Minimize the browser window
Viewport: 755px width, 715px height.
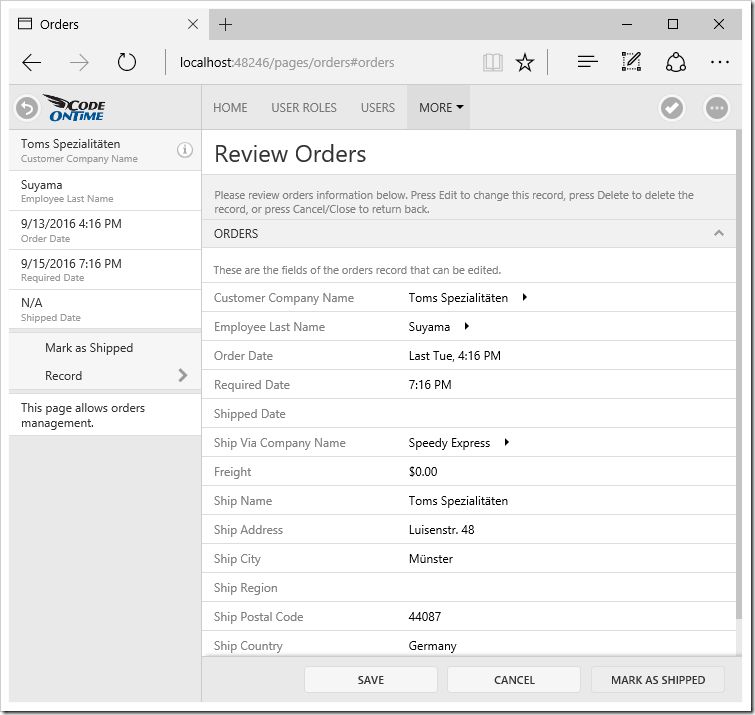626,24
